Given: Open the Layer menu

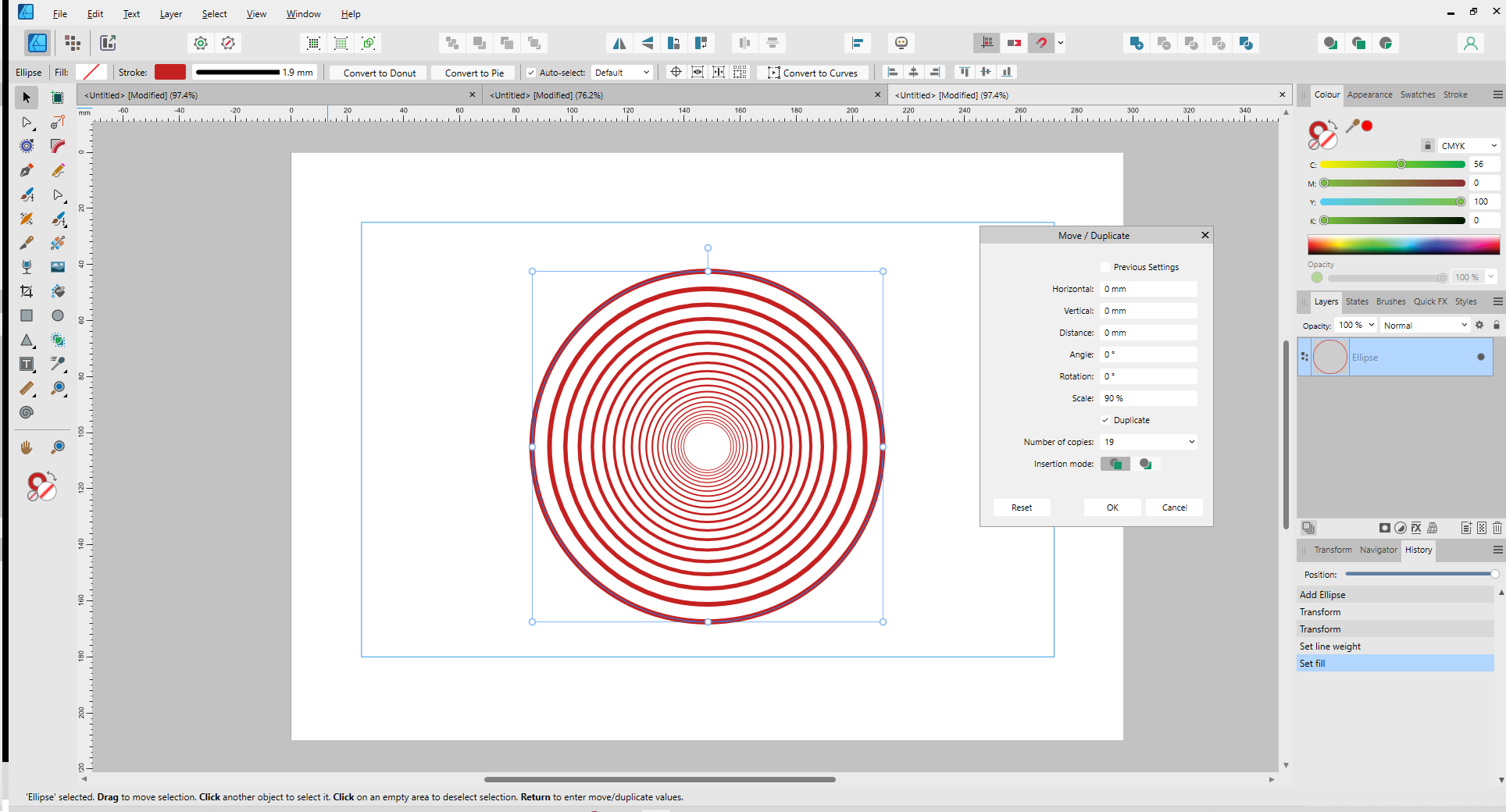Looking at the screenshot, I should click(170, 14).
